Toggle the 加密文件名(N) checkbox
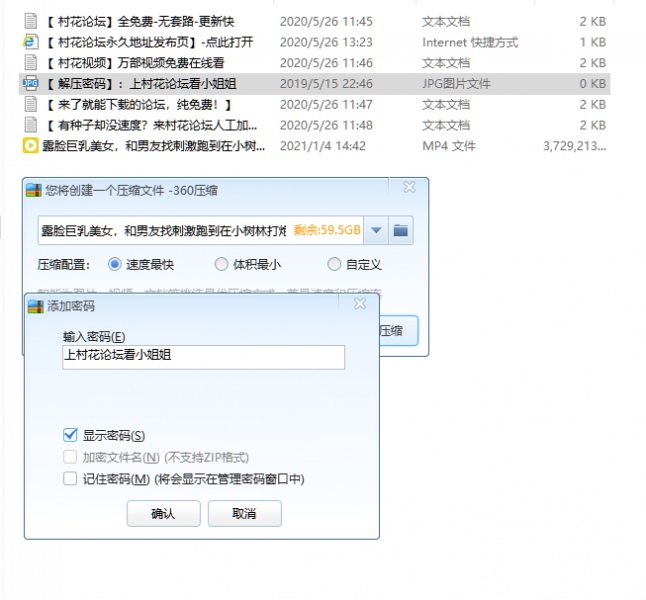Image resolution: width=646 pixels, height=600 pixels. (x=70, y=457)
